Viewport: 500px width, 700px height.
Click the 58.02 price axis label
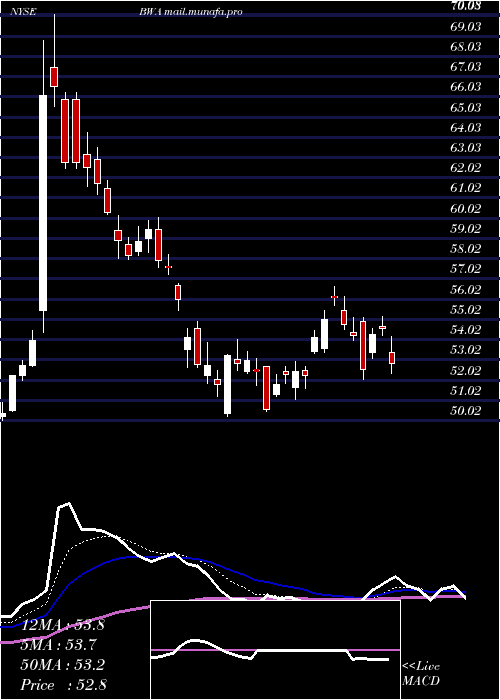click(466, 249)
